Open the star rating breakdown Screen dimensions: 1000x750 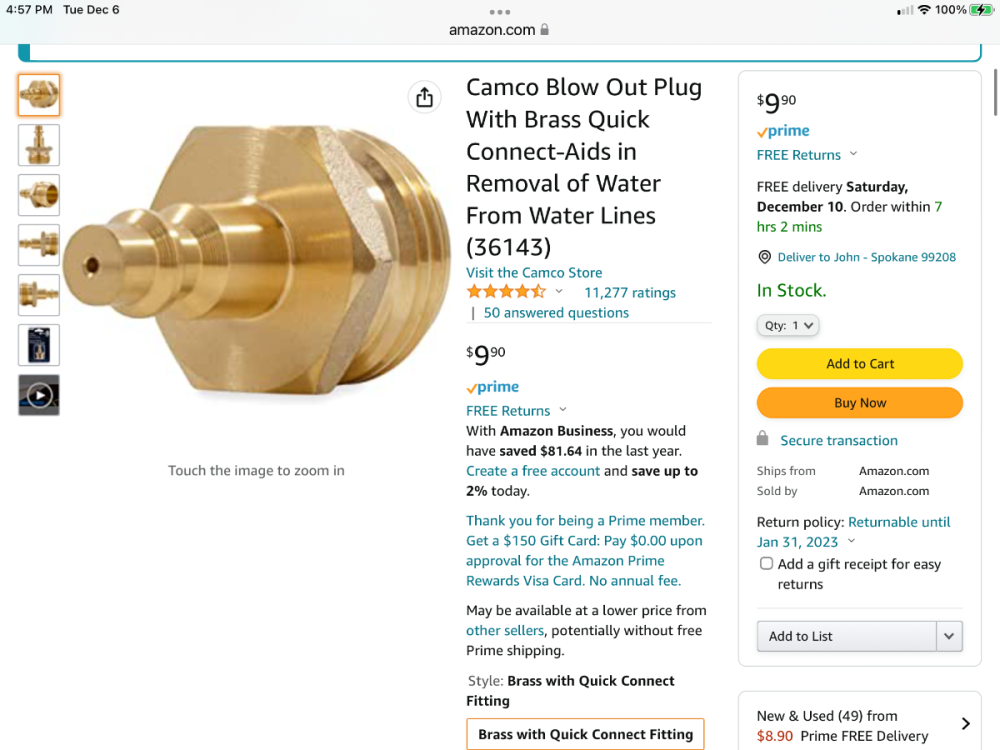coord(558,292)
